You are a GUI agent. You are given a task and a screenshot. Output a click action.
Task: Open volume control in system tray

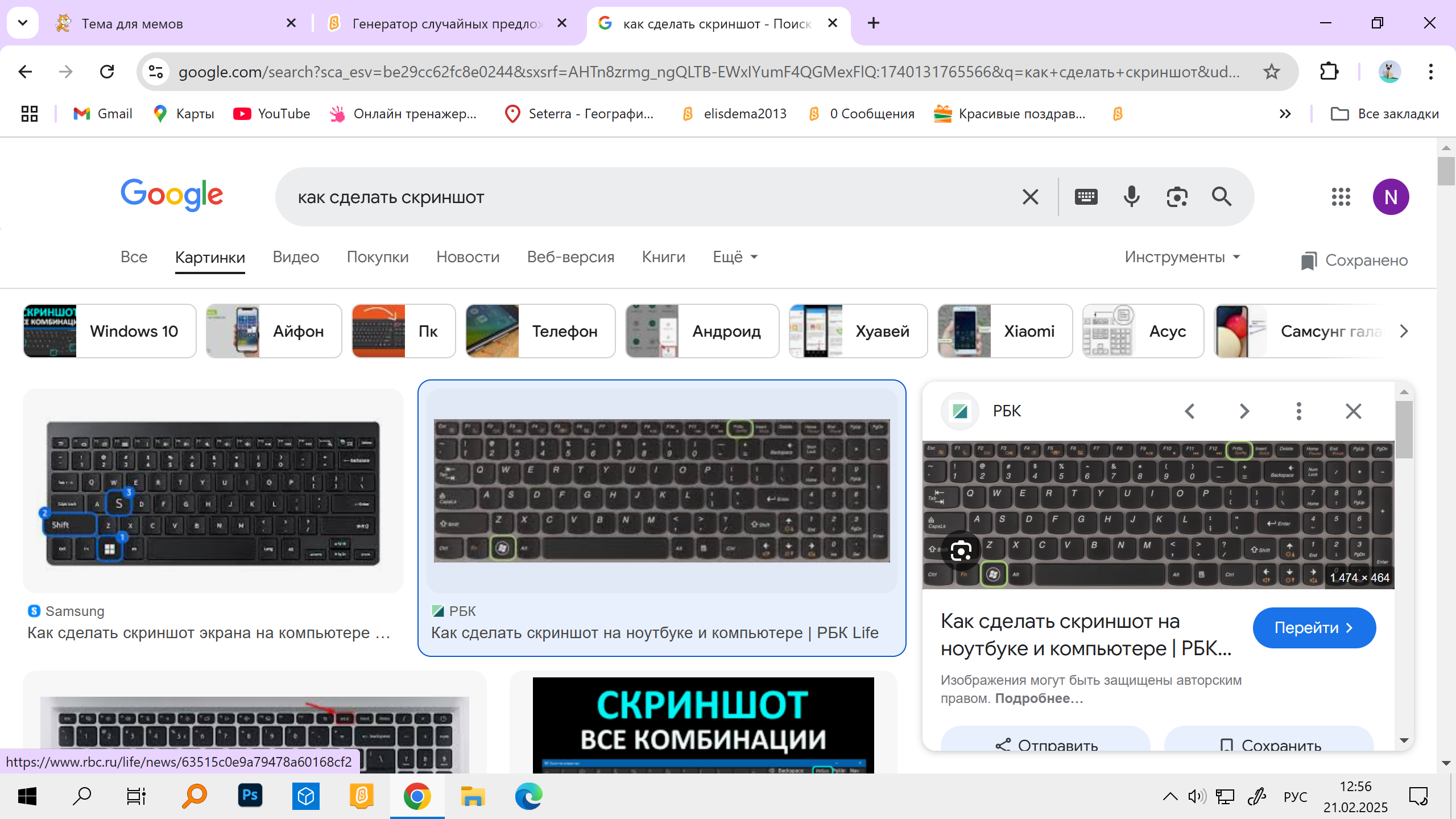coord(1197,796)
